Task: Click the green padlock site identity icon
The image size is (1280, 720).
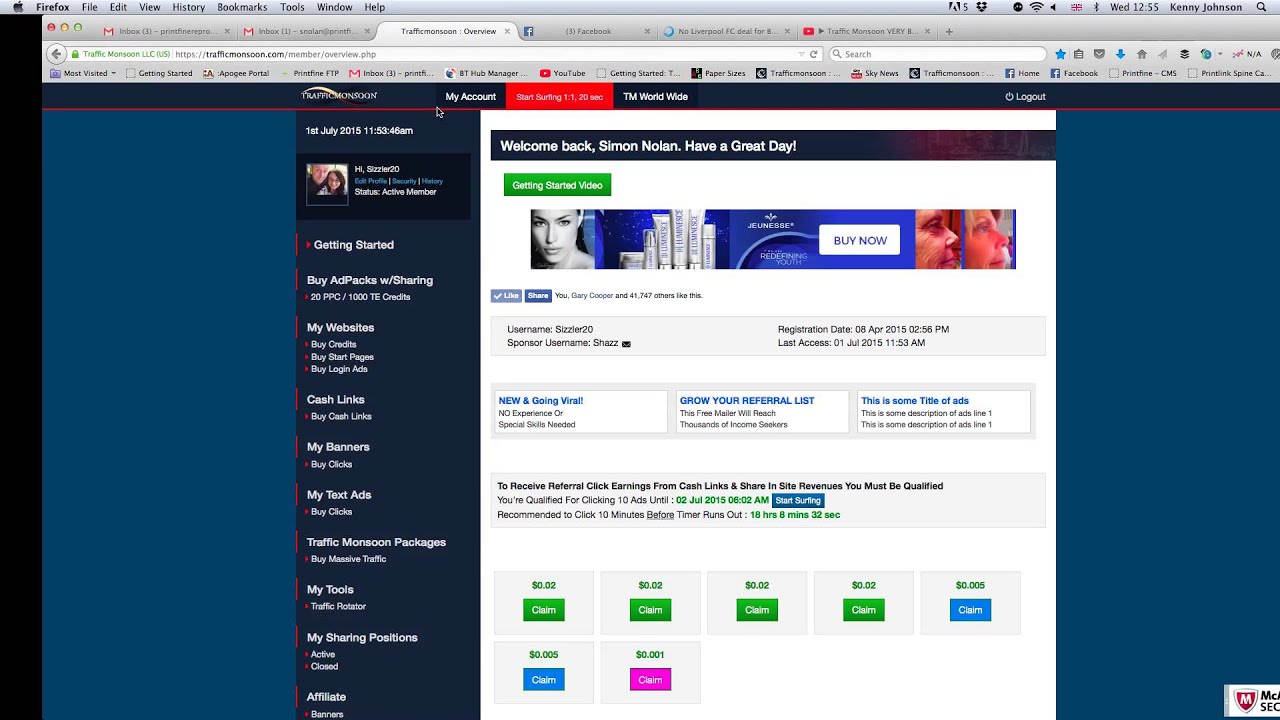Action: click(75, 54)
